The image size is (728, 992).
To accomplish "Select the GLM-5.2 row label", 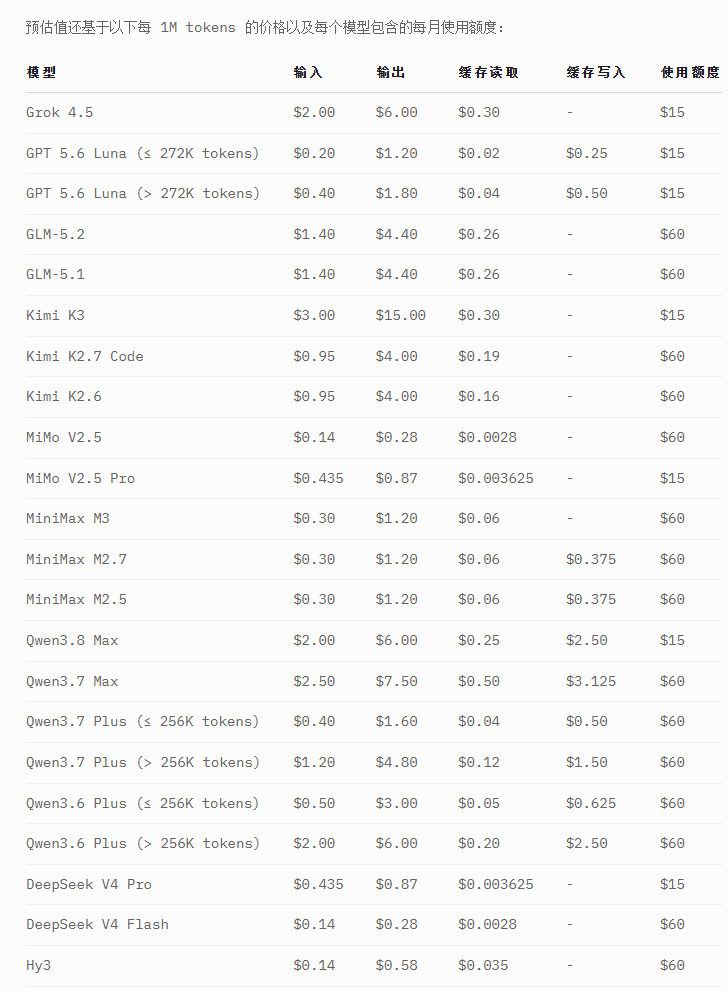I will 55,234.
